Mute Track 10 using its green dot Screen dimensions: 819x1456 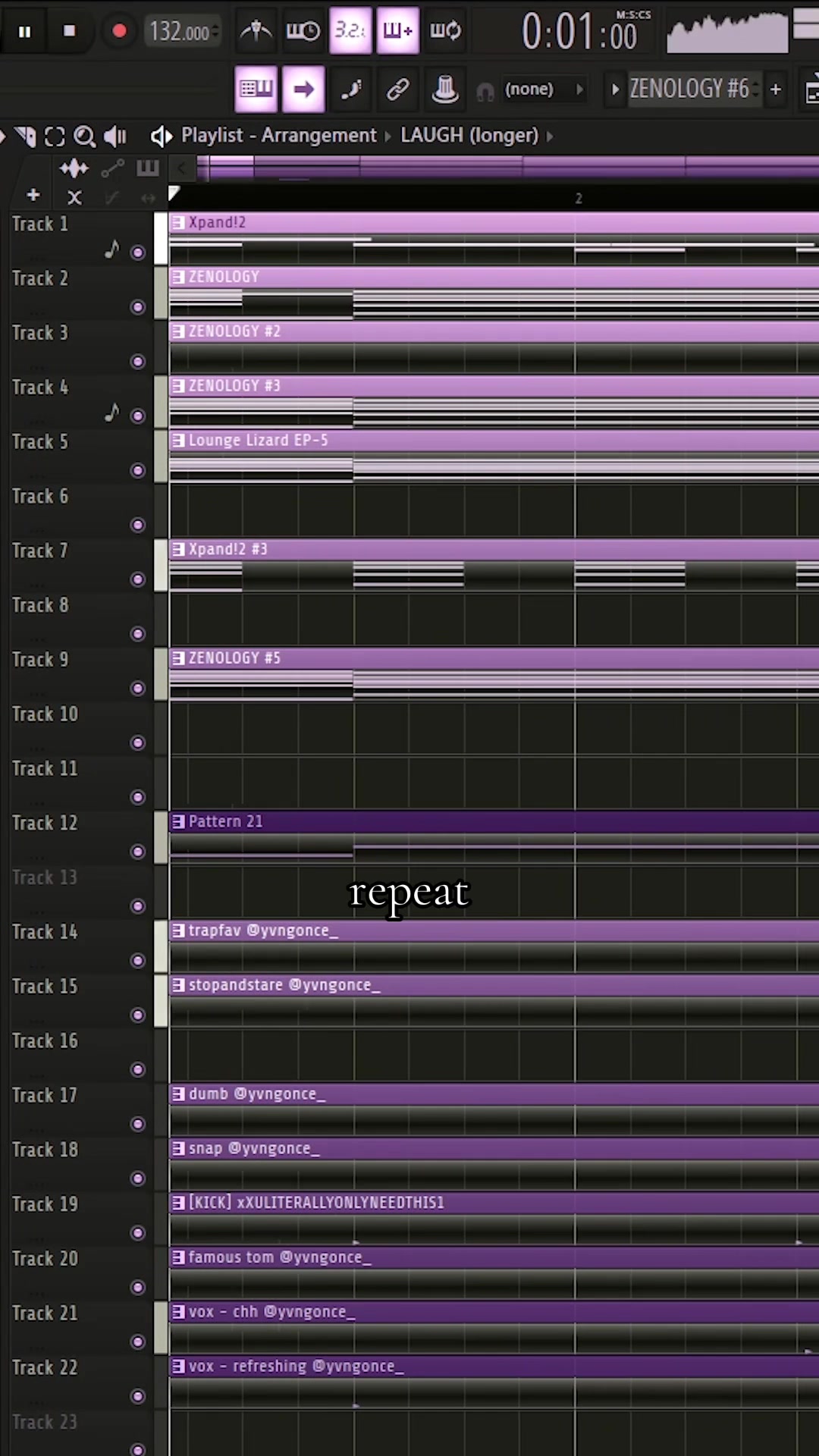coord(137,742)
